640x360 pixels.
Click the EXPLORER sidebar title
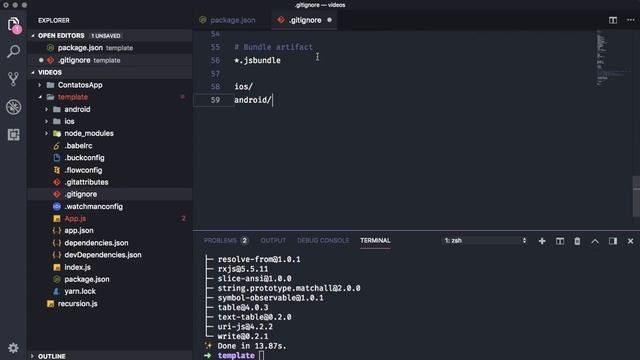coord(54,20)
